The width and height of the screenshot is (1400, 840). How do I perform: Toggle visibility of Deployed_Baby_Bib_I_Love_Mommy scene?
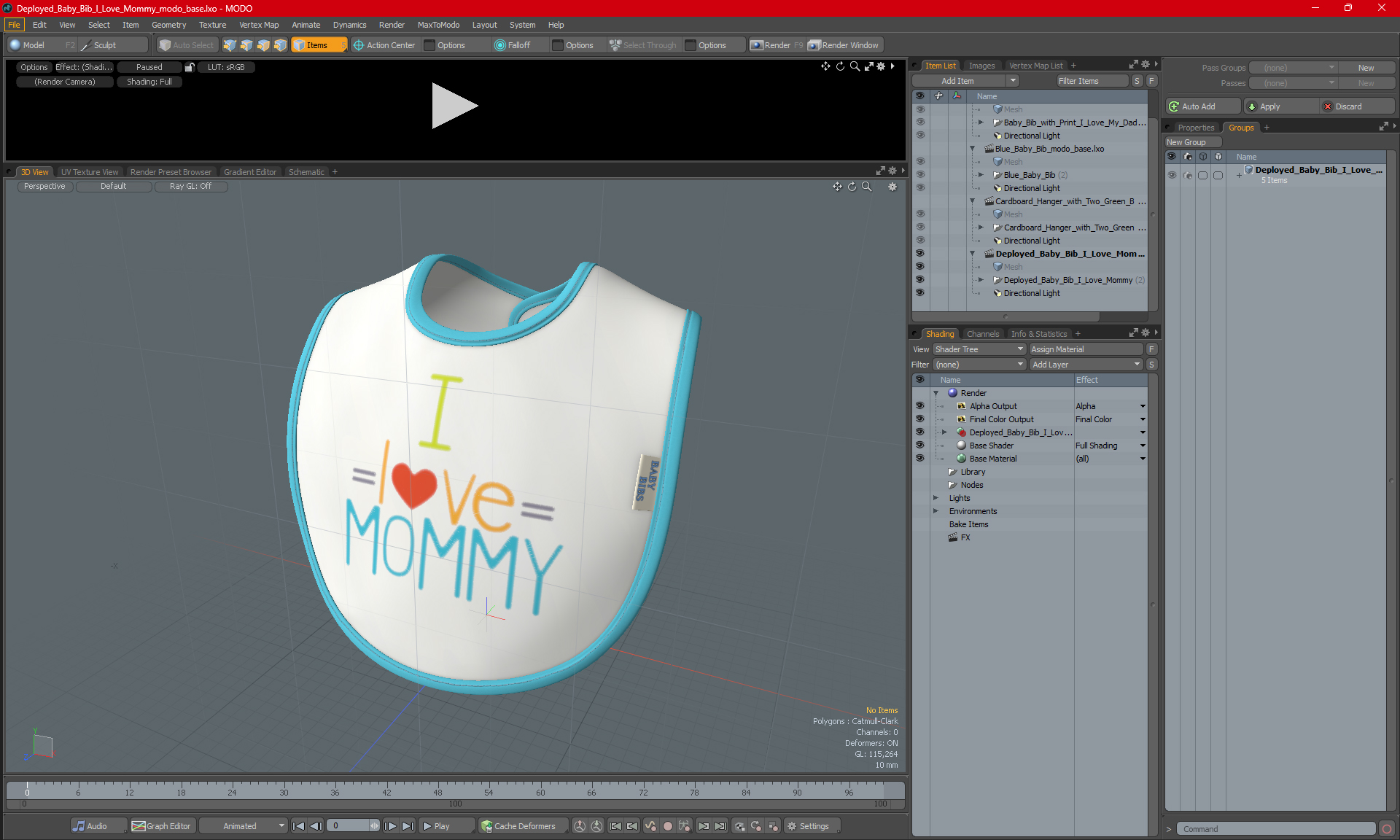[919, 254]
